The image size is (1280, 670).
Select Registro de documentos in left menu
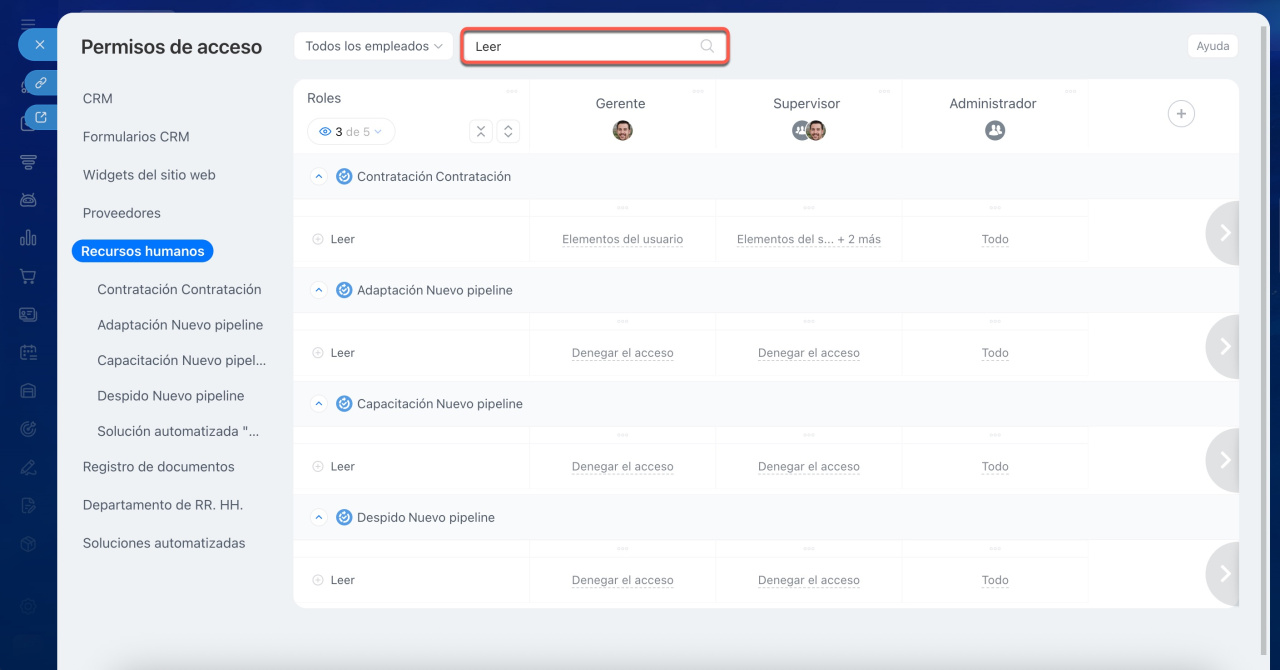[x=158, y=467]
